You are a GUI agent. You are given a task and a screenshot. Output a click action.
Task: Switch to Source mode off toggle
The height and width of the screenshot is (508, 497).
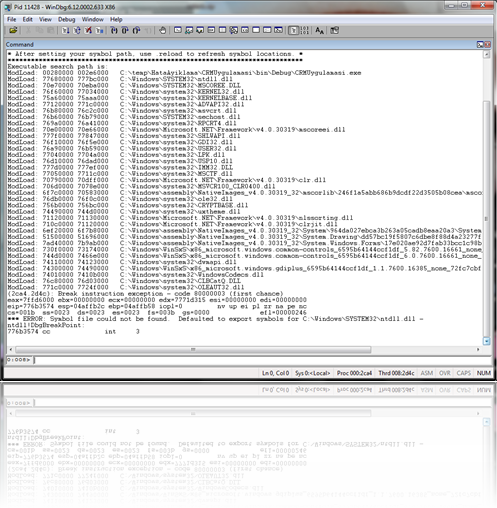pos(304,30)
